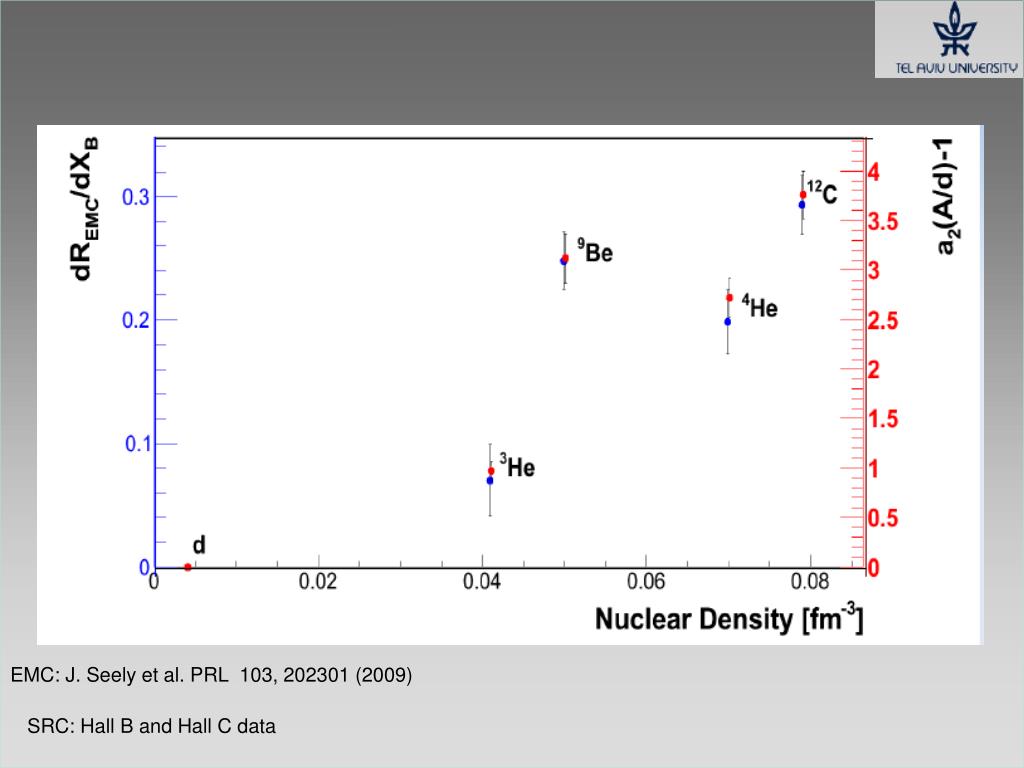Viewport: 1024px width, 768px height.
Task: Click the 9Be label text
Action: (595, 251)
